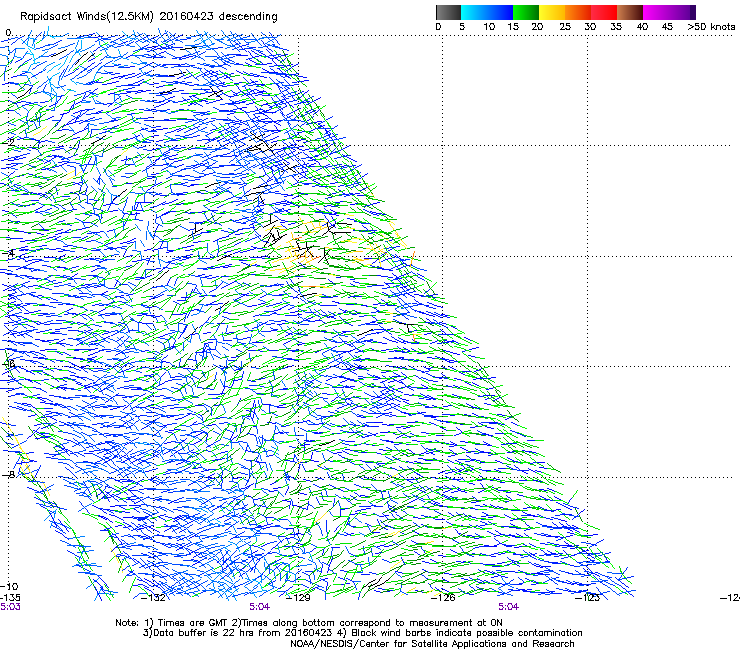Click the '5:04' time stamp right of -126
Viewport: 740px width, 650px height.
coord(508,607)
